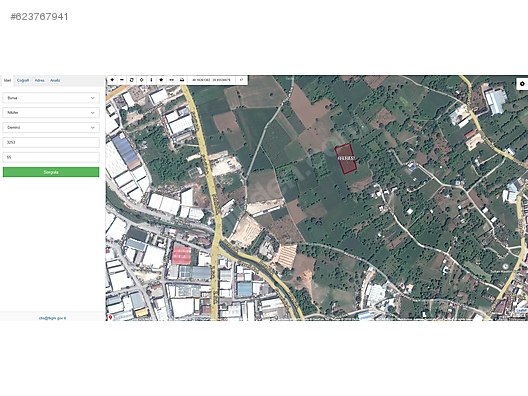Zoom in with the plus icon

tap(112, 80)
